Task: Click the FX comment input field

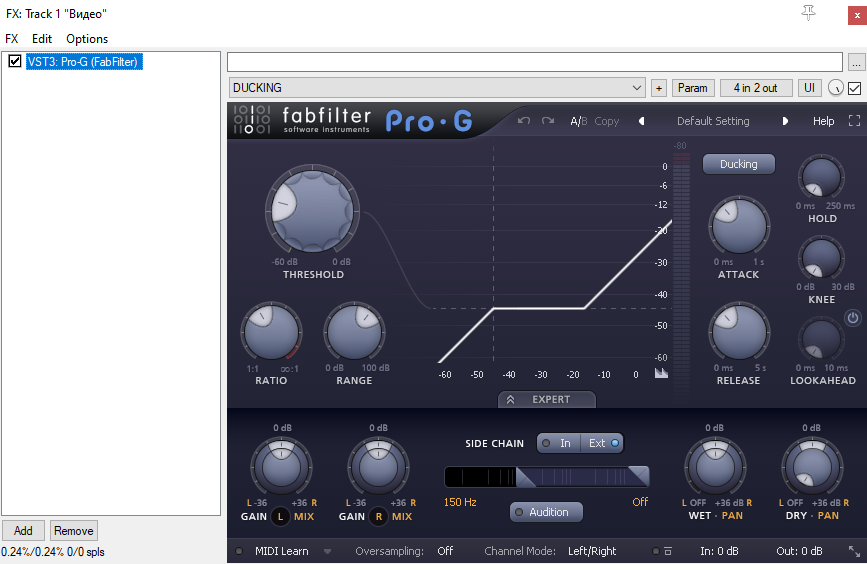Action: click(x=535, y=62)
